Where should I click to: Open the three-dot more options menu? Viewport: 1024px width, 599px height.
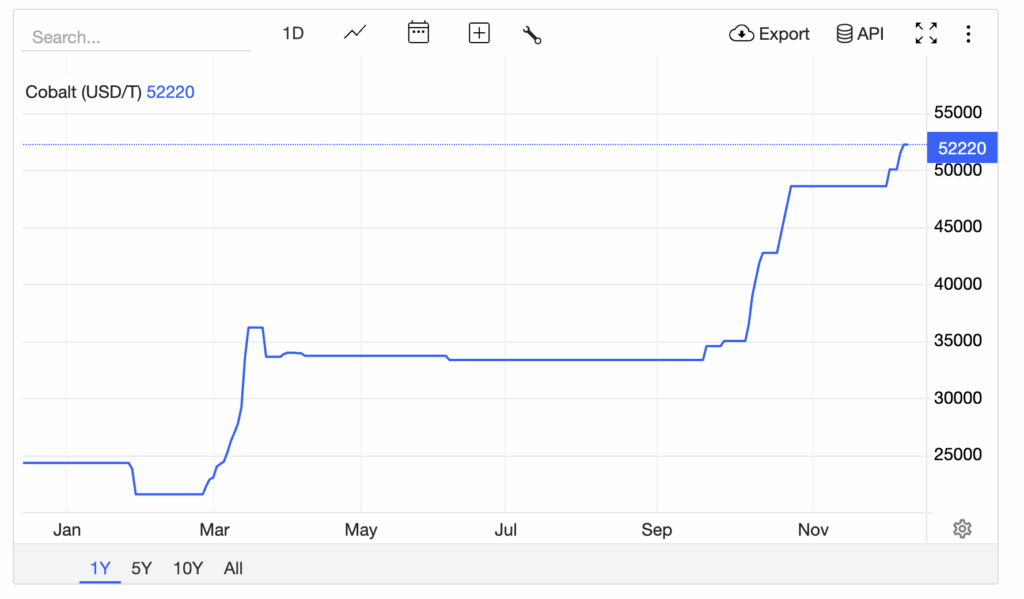click(968, 34)
